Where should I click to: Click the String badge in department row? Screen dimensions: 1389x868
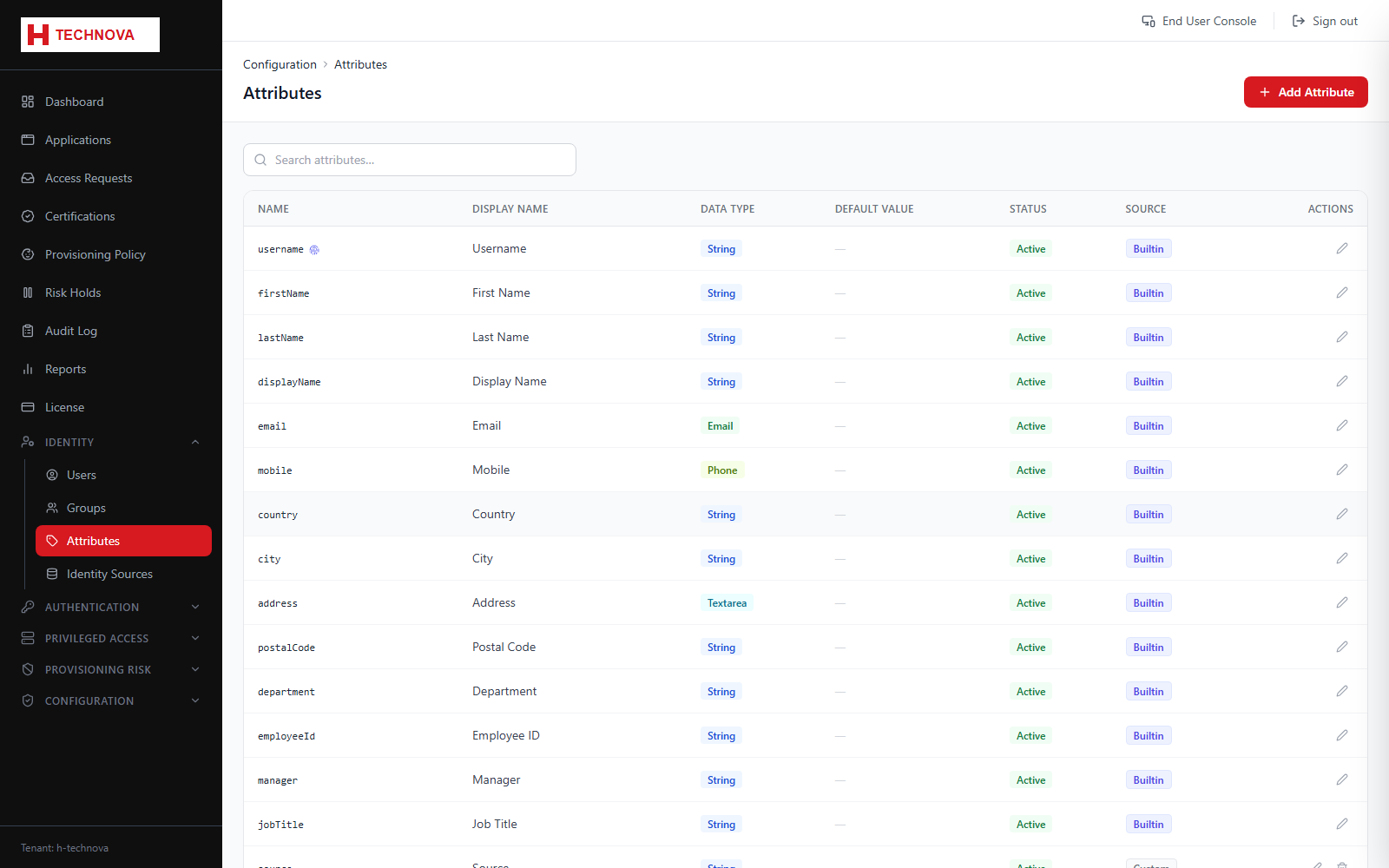click(x=721, y=692)
